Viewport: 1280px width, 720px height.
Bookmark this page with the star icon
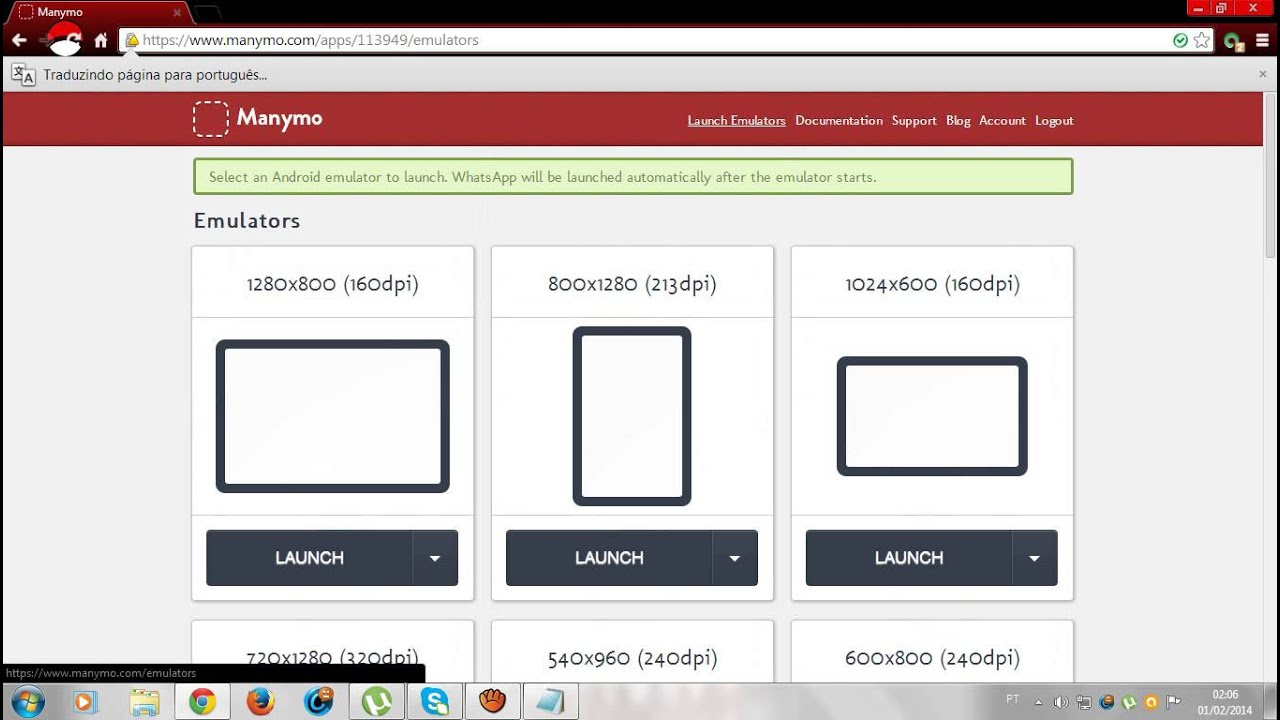coord(1201,41)
